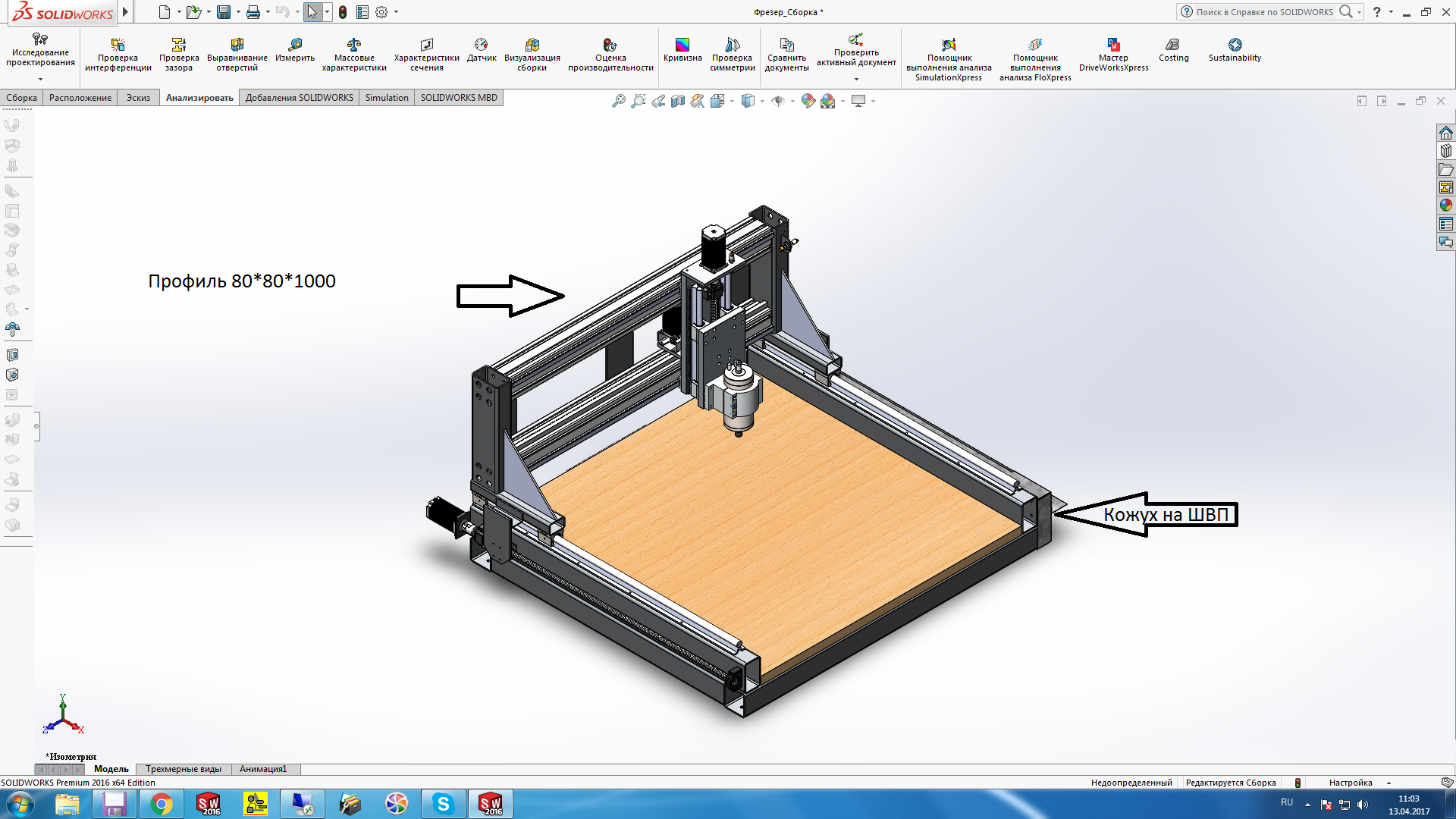The height and width of the screenshot is (819, 1456).
Task: Switch to Анимация1 bottom tab
Action: pyautogui.click(x=262, y=769)
